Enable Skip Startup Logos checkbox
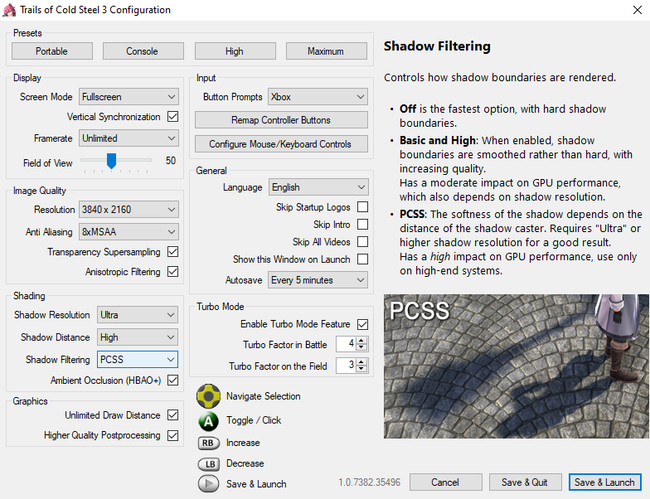This screenshot has height=499, width=650. click(362, 207)
